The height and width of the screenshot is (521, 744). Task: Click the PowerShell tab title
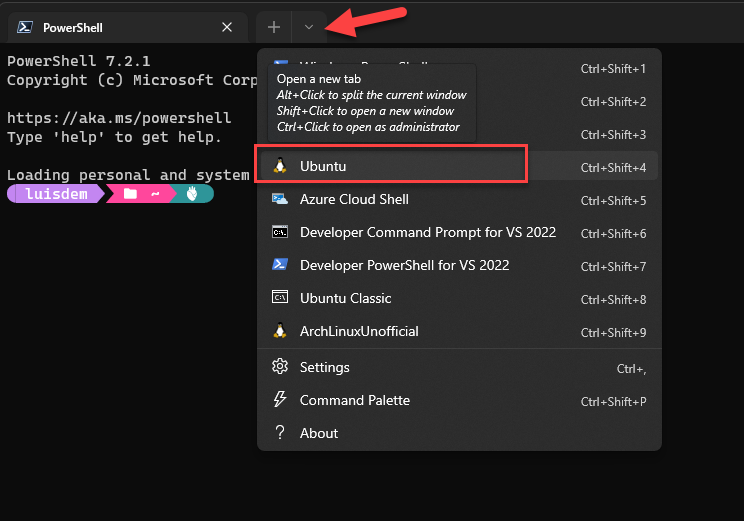coord(73,27)
